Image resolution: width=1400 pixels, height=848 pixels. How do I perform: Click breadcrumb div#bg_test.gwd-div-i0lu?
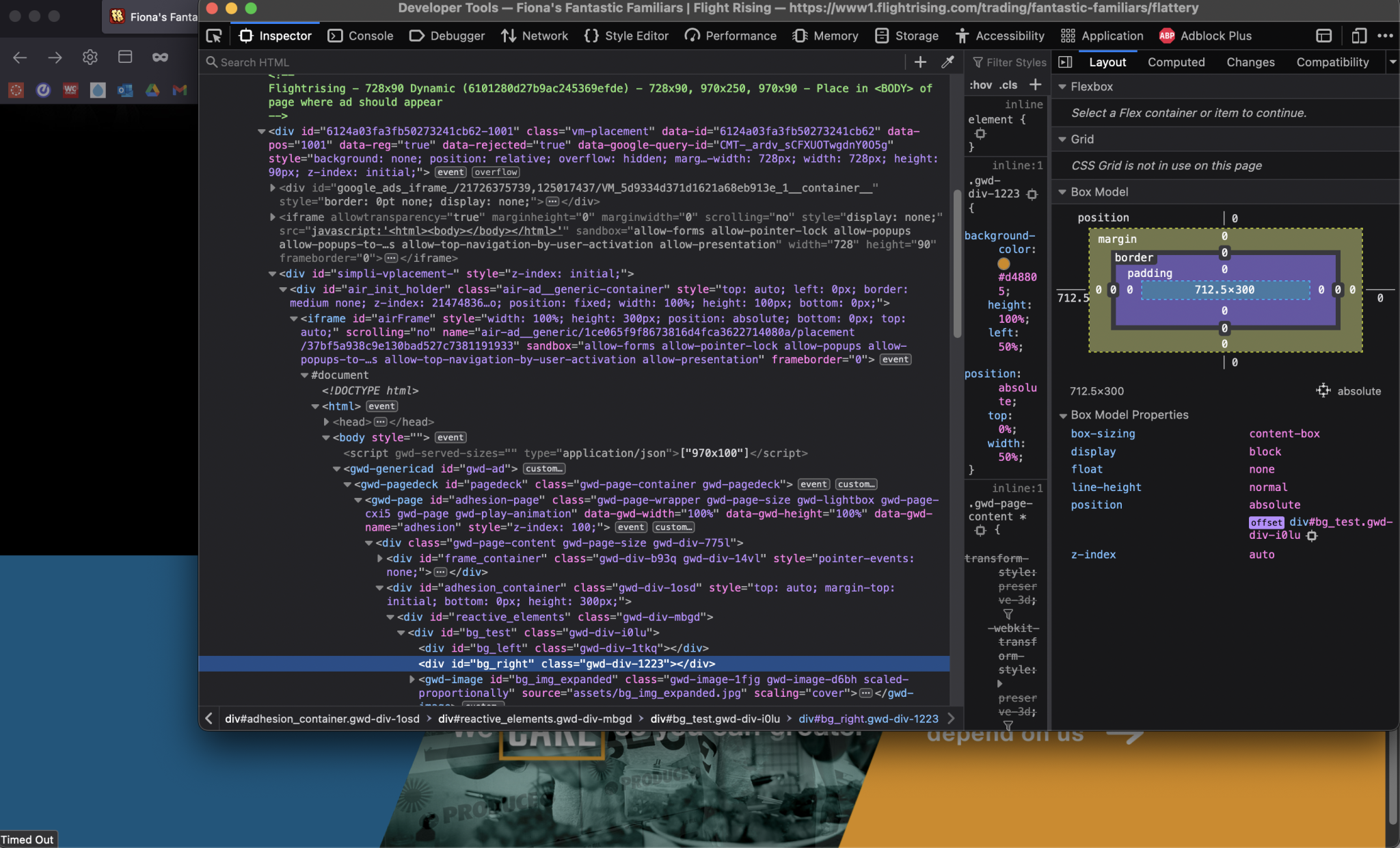tap(715, 719)
